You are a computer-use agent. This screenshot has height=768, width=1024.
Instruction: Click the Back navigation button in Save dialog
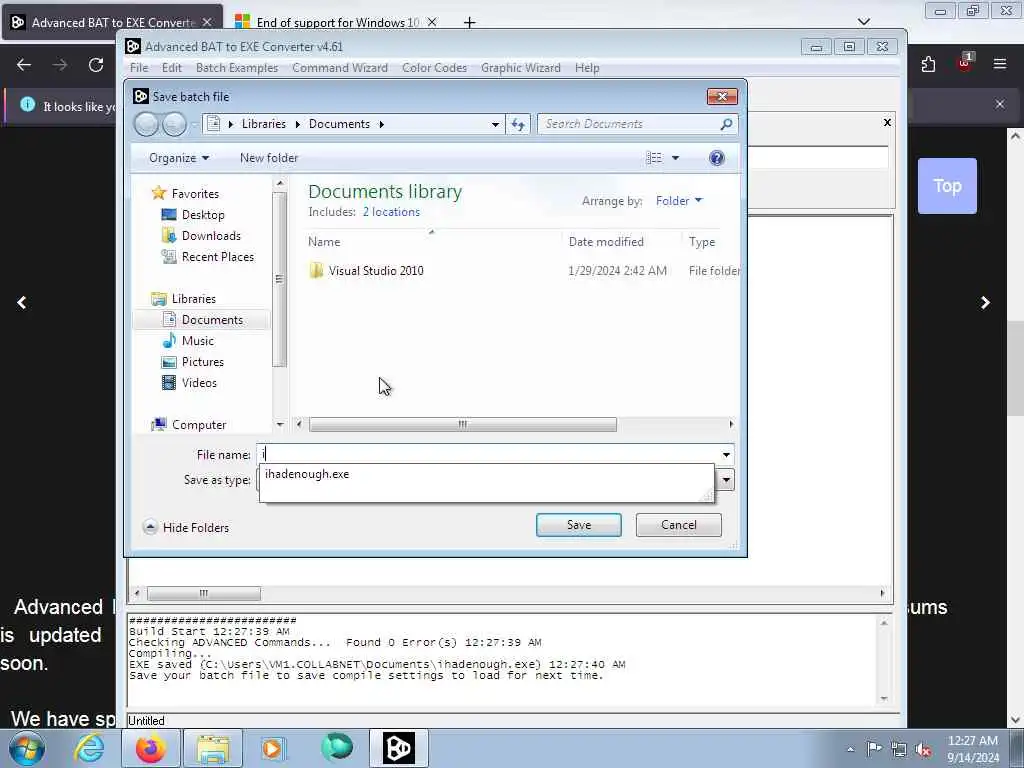[x=146, y=124]
